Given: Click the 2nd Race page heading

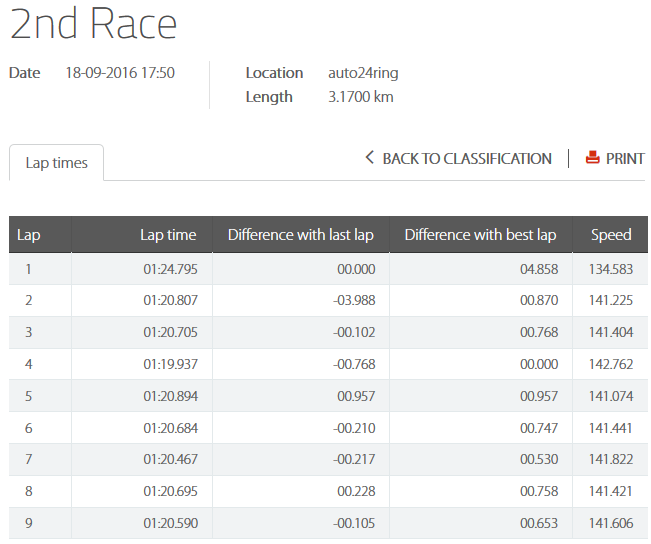Looking at the screenshot, I should coord(93,25).
